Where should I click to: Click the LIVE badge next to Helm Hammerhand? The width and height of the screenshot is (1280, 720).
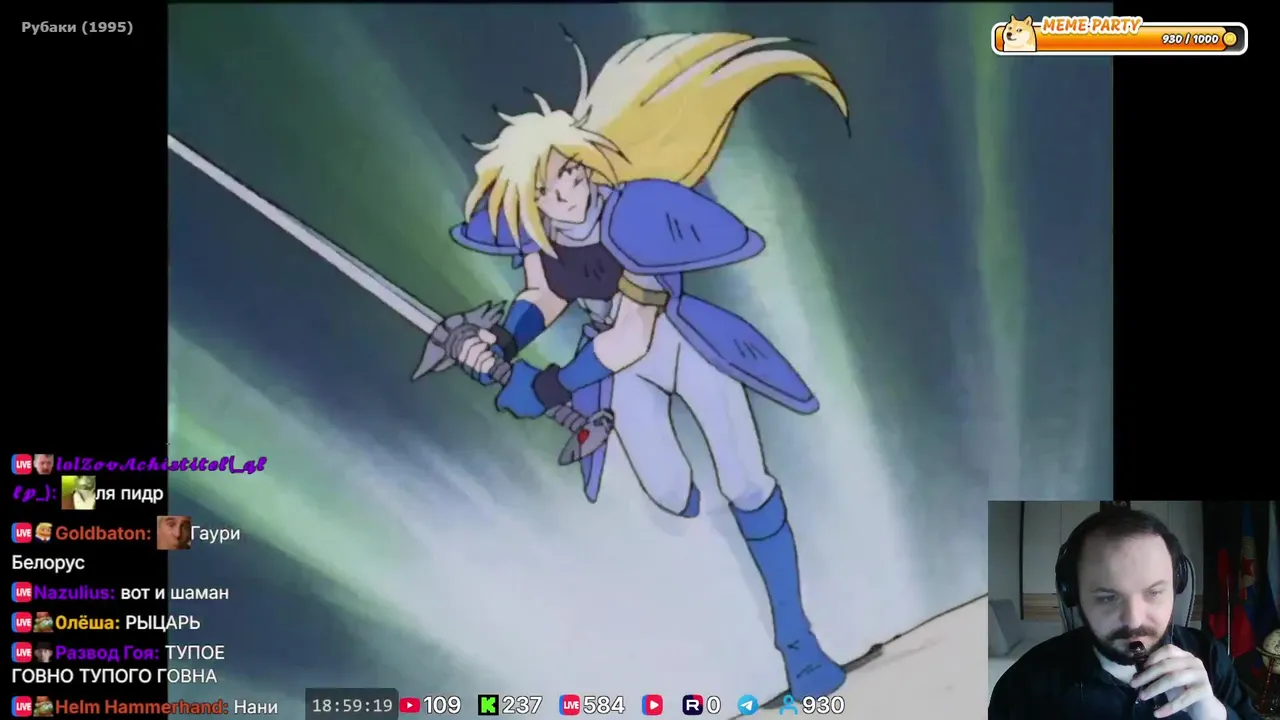click(22, 707)
